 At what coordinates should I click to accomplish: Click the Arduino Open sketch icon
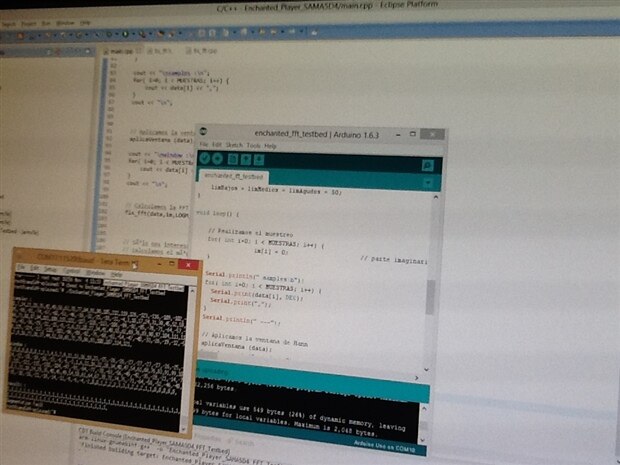246,160
